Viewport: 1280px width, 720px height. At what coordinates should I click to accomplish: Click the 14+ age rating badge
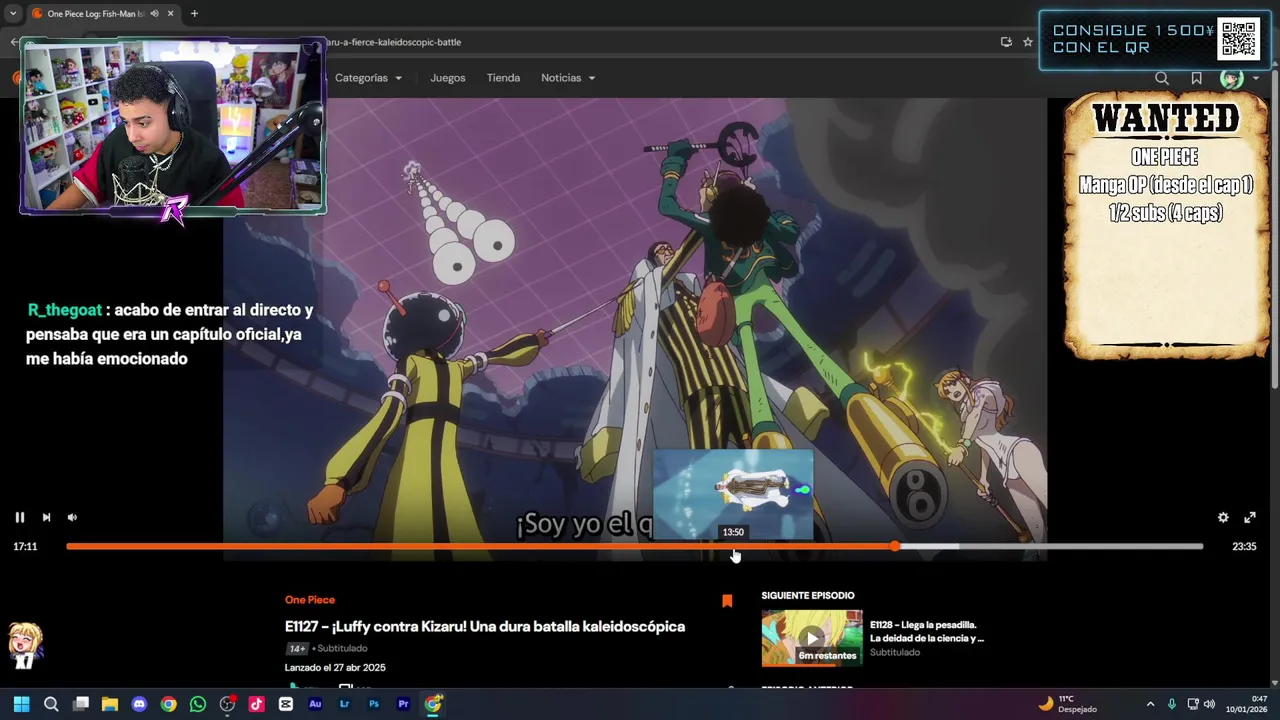pos(296,648)
